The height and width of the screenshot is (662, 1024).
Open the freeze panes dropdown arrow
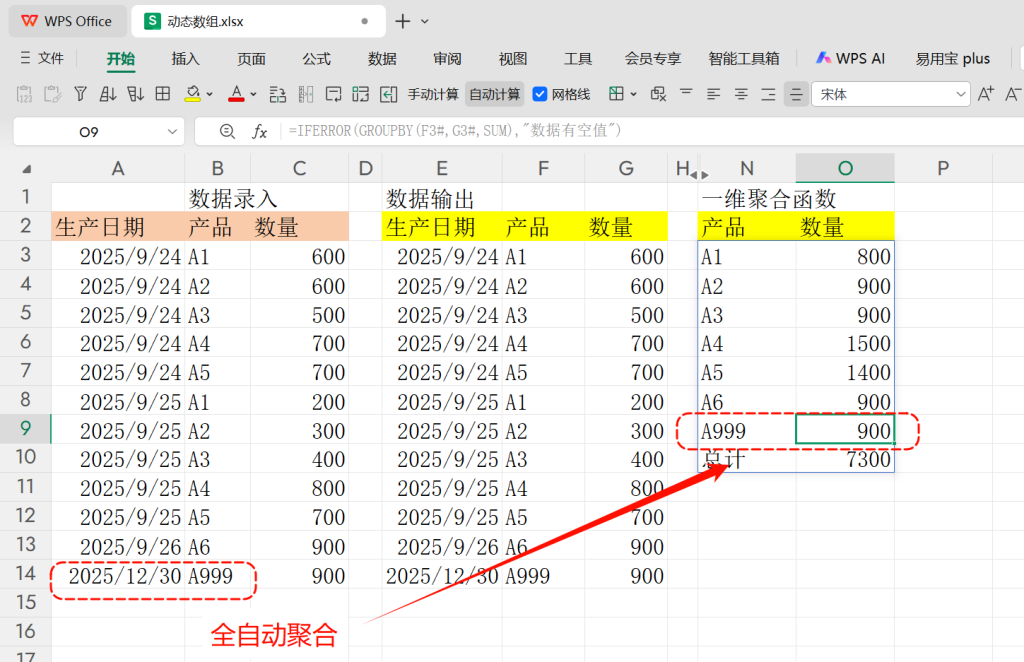(633, 95)
